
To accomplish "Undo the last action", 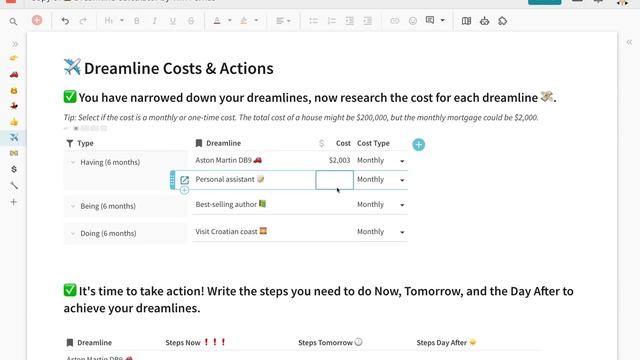I will 65,21.
